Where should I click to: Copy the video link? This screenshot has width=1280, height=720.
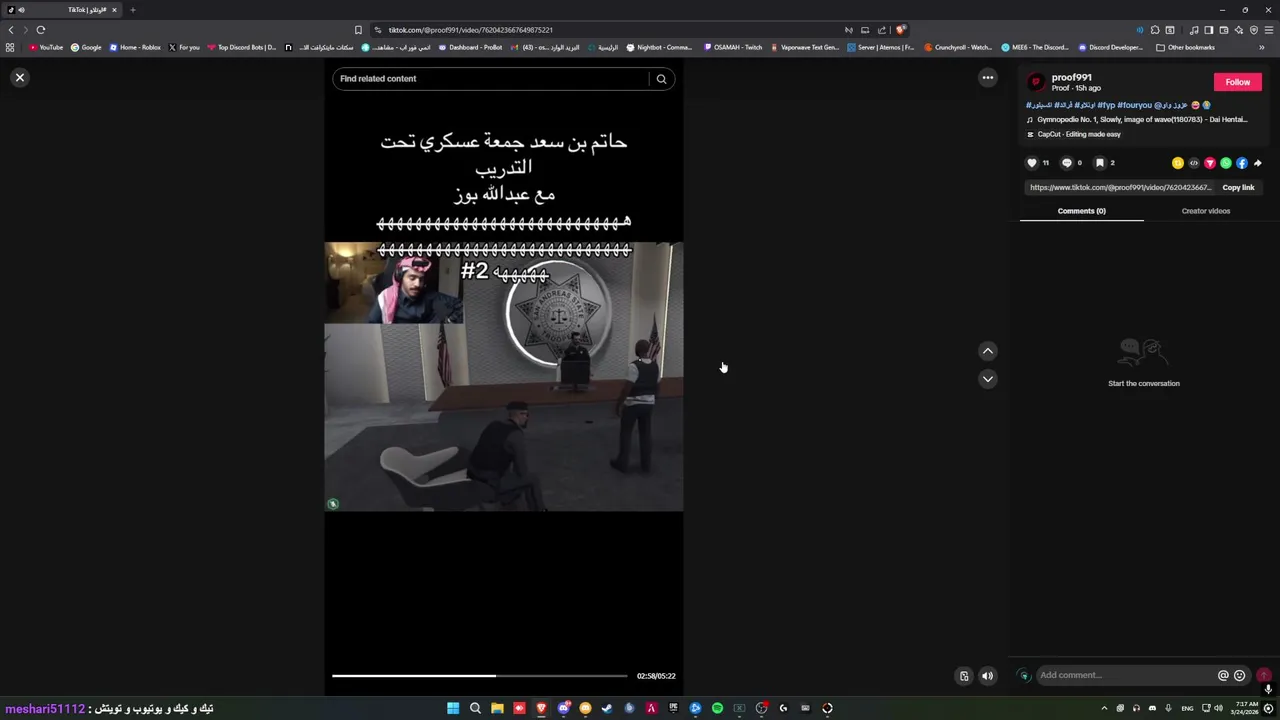[1238, 188]
